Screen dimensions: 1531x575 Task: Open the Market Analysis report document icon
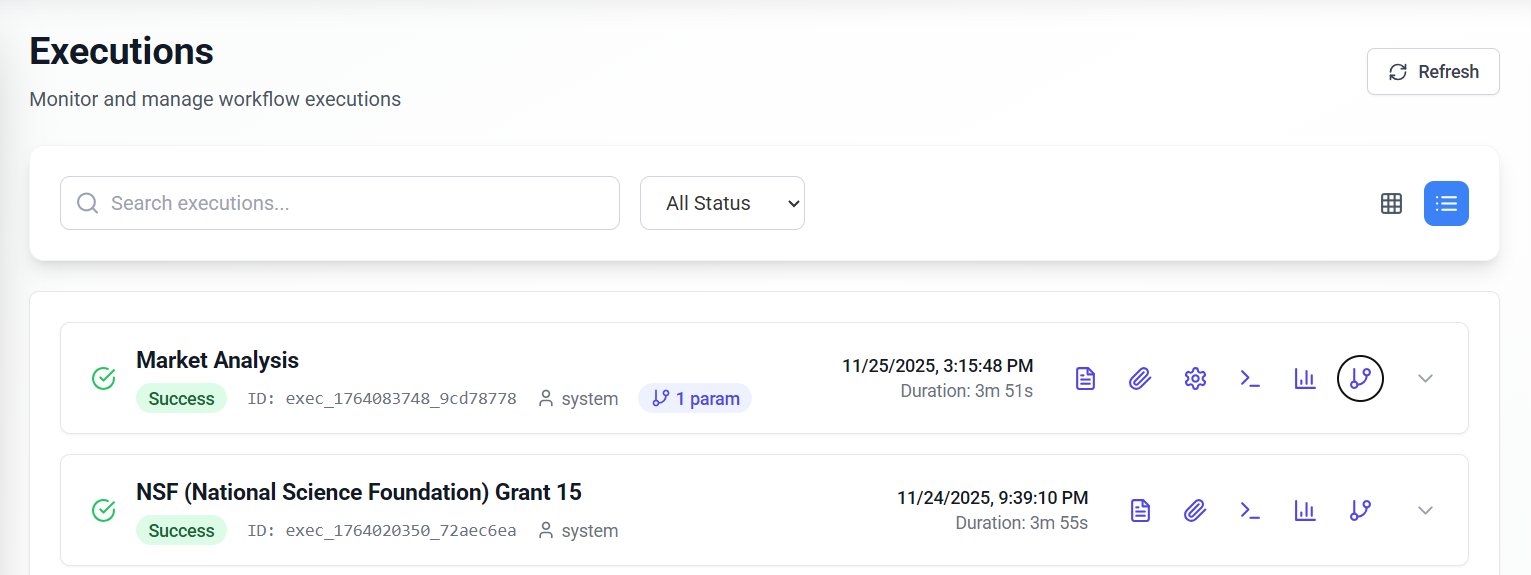(x=1085, y=378)
